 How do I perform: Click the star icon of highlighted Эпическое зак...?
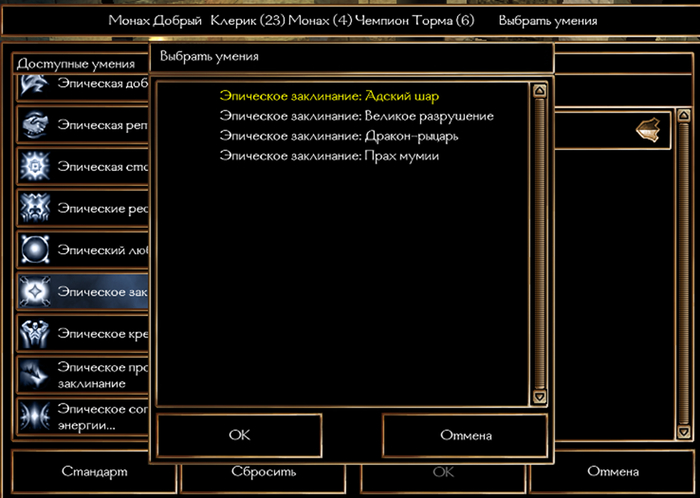click(x=34, y=291)
